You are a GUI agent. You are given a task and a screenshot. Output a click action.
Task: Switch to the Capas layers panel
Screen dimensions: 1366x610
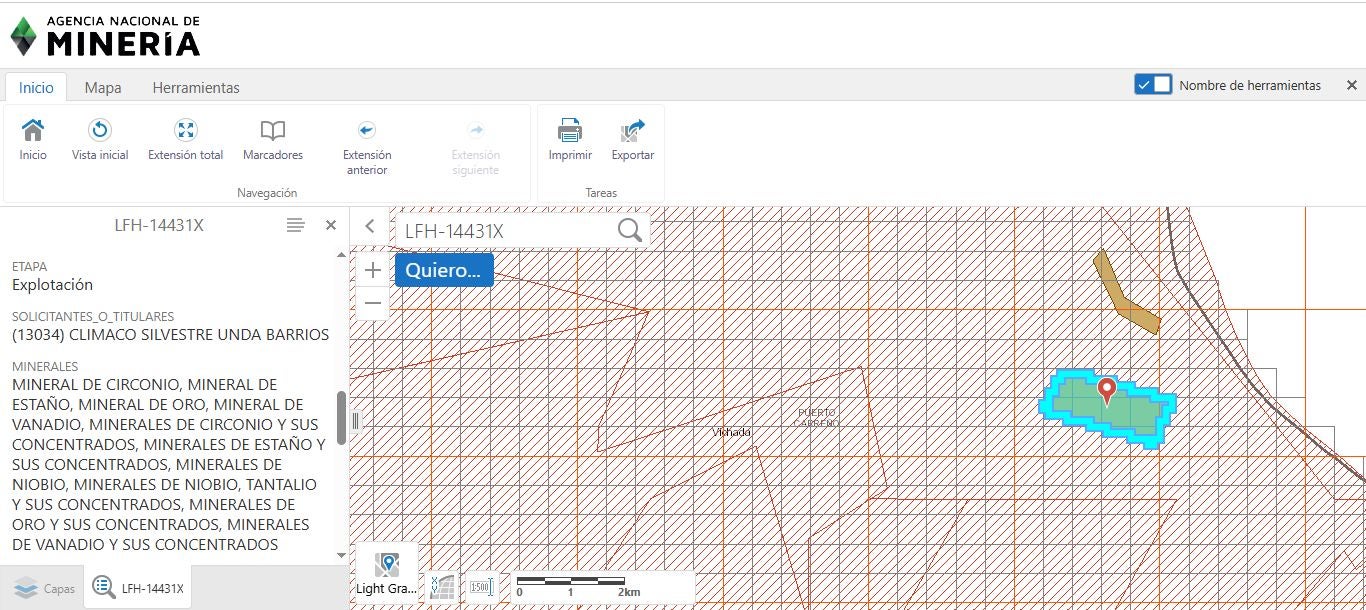[x=45, y=589]
